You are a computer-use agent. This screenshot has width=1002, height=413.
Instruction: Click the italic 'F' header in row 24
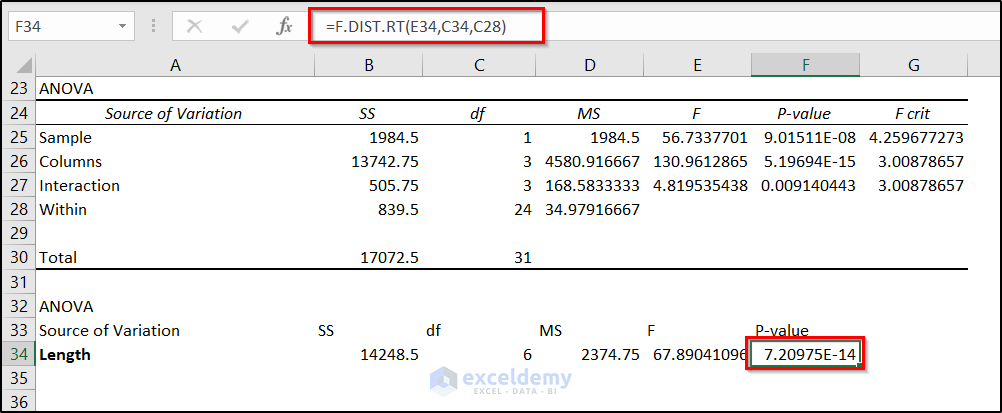pyautogui.click(x=697, y=114)
